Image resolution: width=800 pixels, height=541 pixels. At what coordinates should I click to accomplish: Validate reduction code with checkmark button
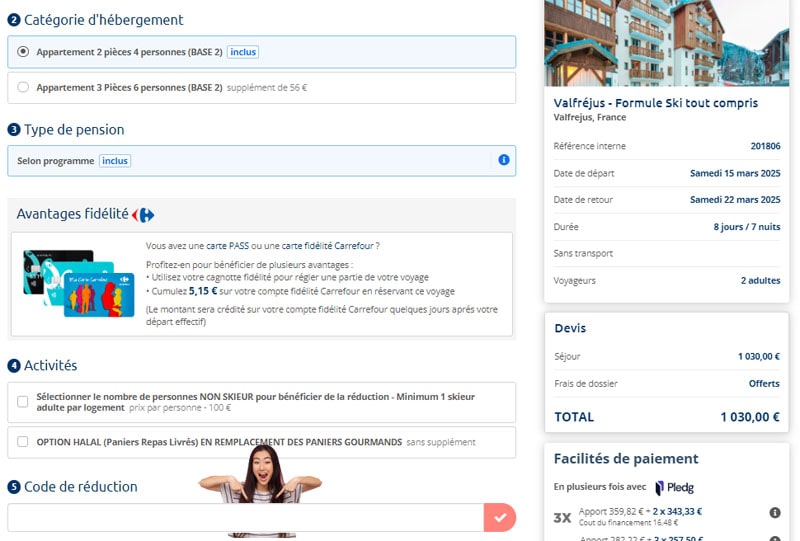click(500, 518)
